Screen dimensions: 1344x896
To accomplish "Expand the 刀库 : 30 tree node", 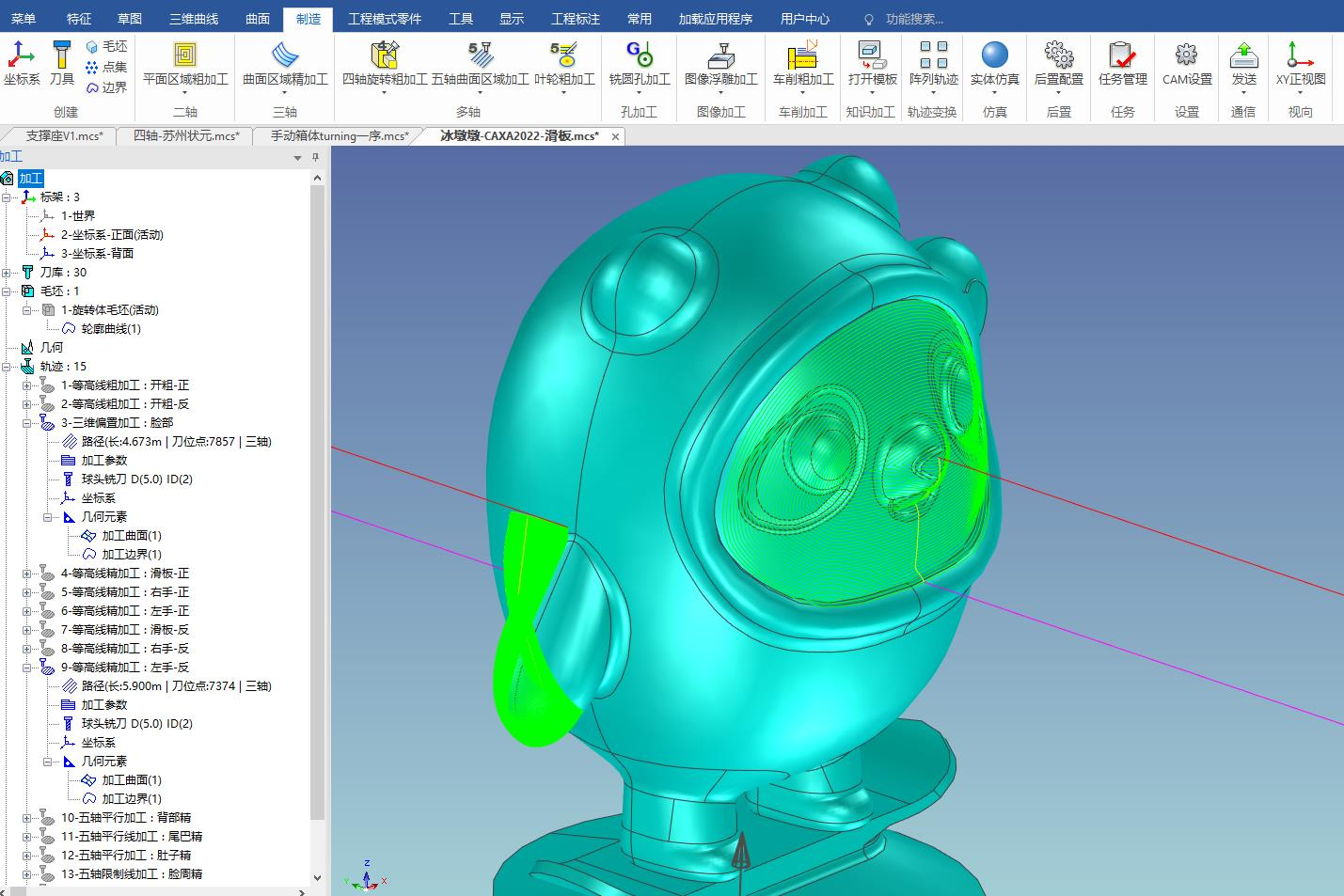I will point(7,273).
